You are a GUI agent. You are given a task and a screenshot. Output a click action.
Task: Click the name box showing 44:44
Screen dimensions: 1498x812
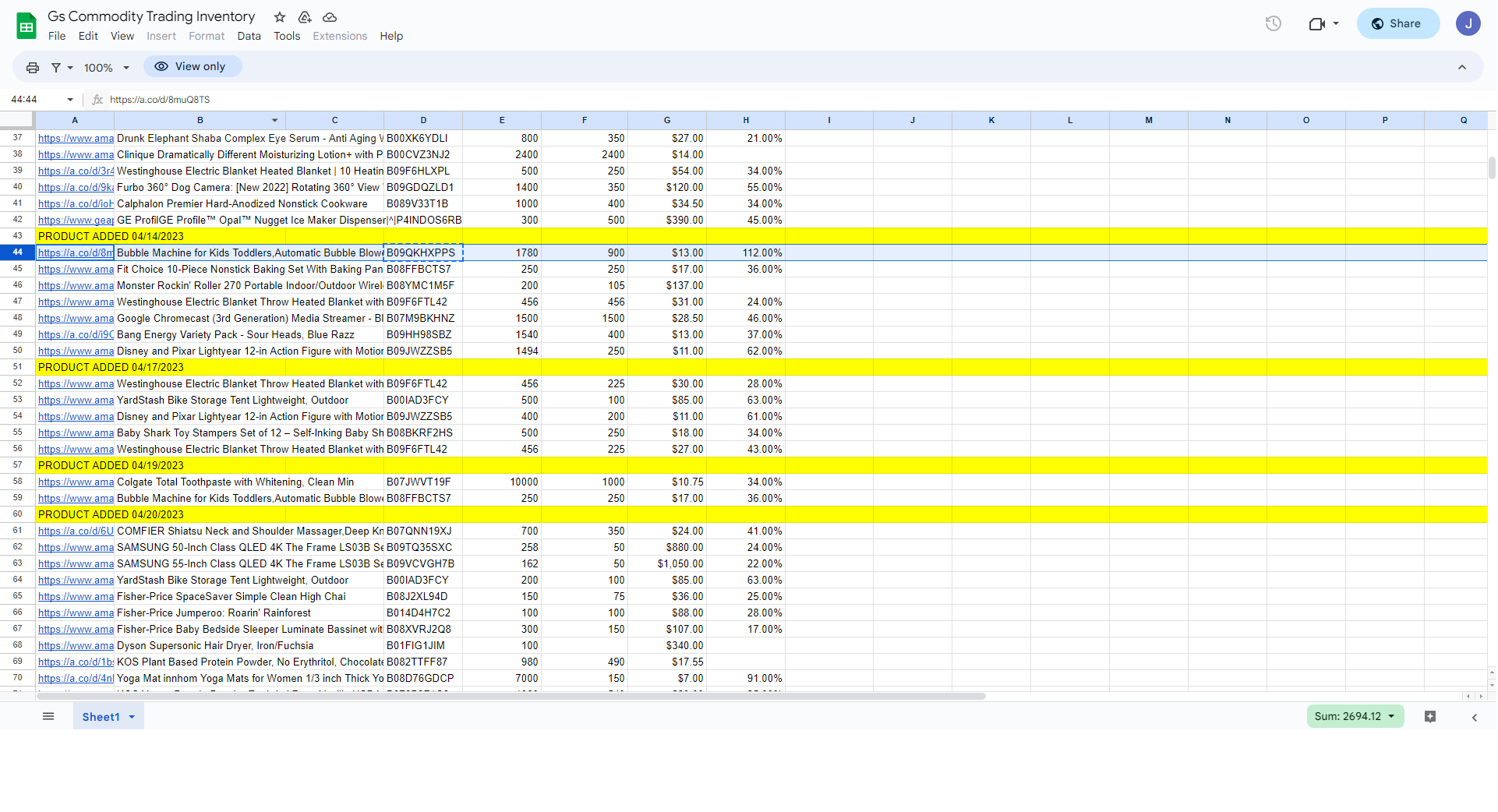tap(37, 100)
